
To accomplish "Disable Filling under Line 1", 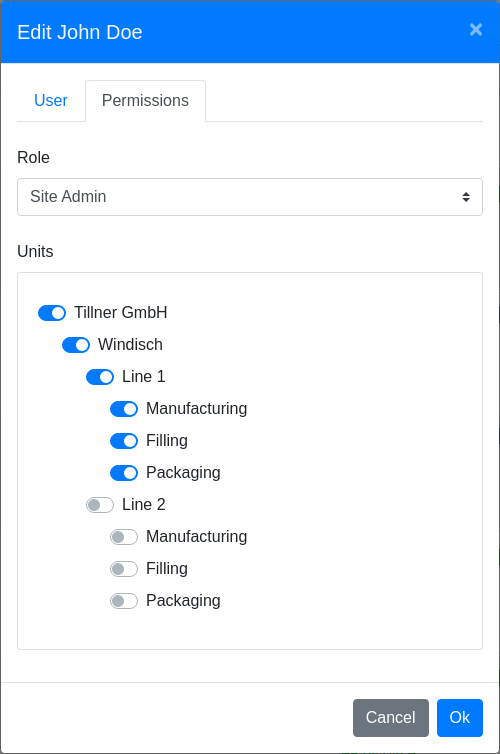I will click(124, 440).
